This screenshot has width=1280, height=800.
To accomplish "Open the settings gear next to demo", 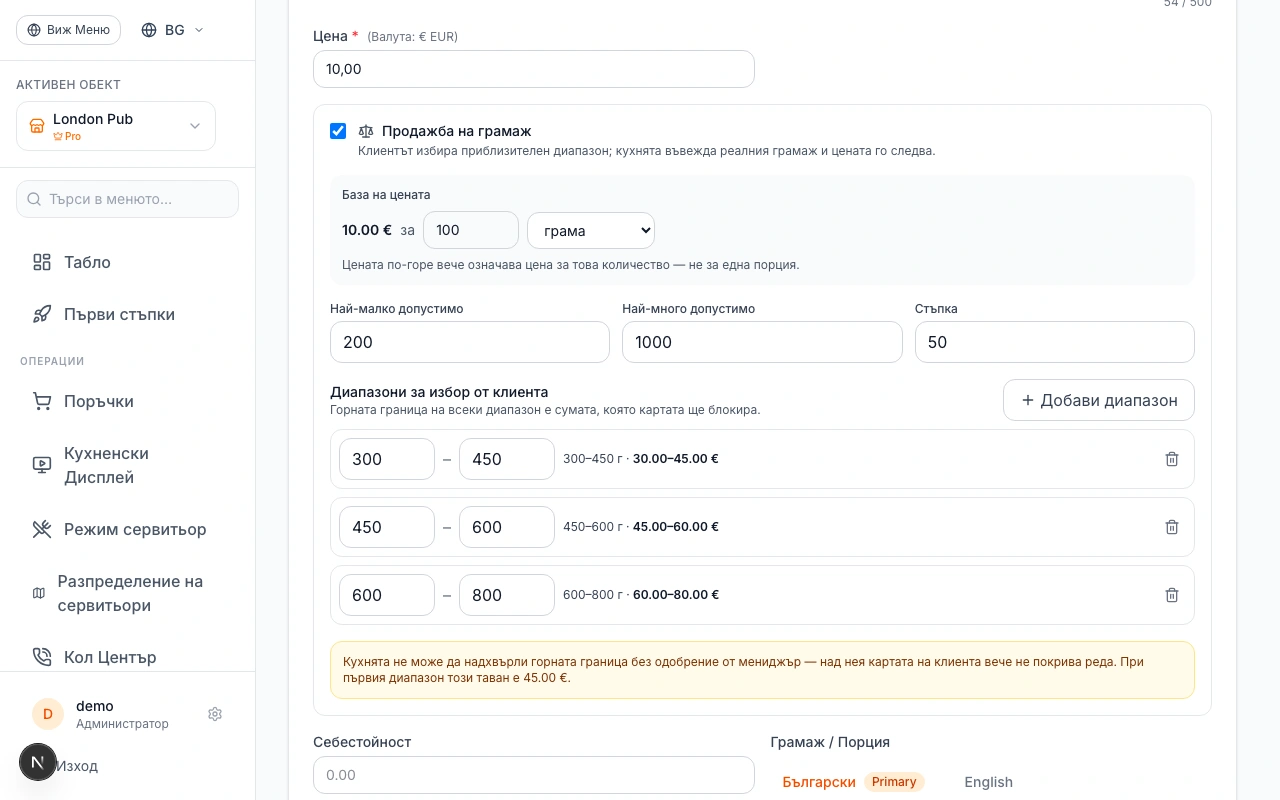I will 215,714.
